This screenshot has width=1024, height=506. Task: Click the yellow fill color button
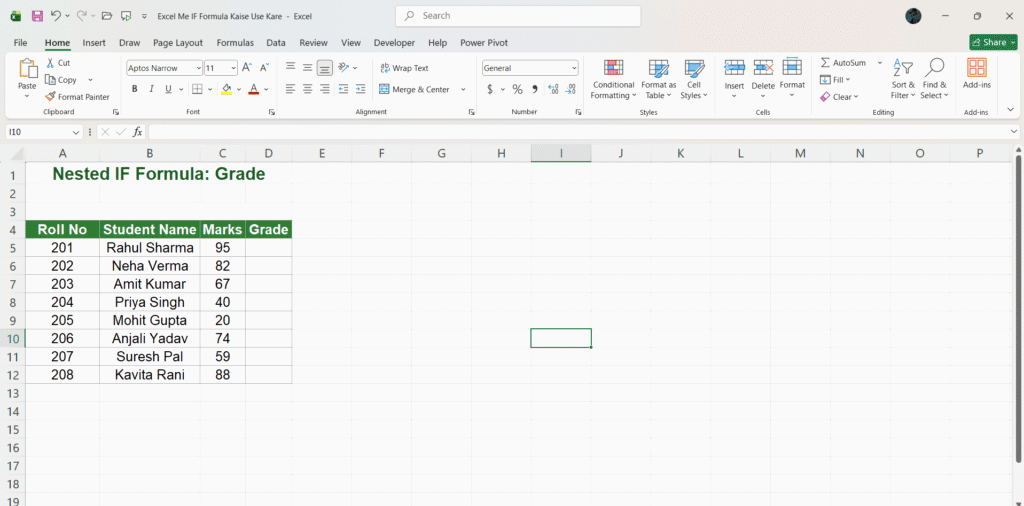click(x=227, y=89)
